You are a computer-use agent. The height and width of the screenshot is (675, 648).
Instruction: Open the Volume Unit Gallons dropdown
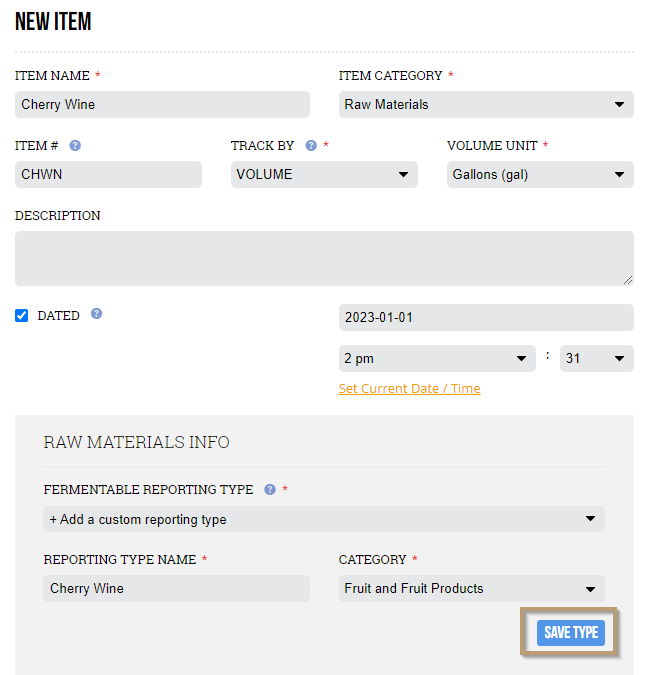540,174
